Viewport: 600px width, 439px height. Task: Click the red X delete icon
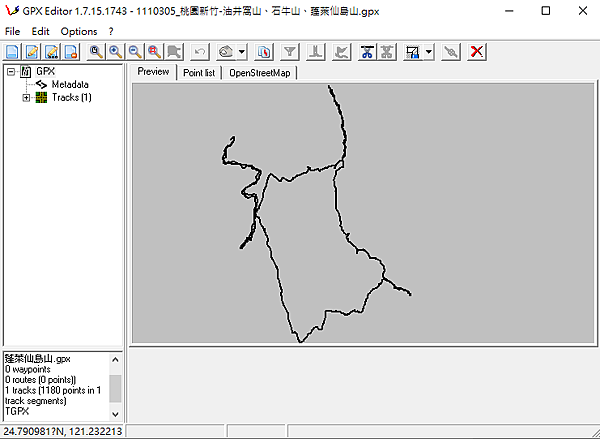coord(476,52)
